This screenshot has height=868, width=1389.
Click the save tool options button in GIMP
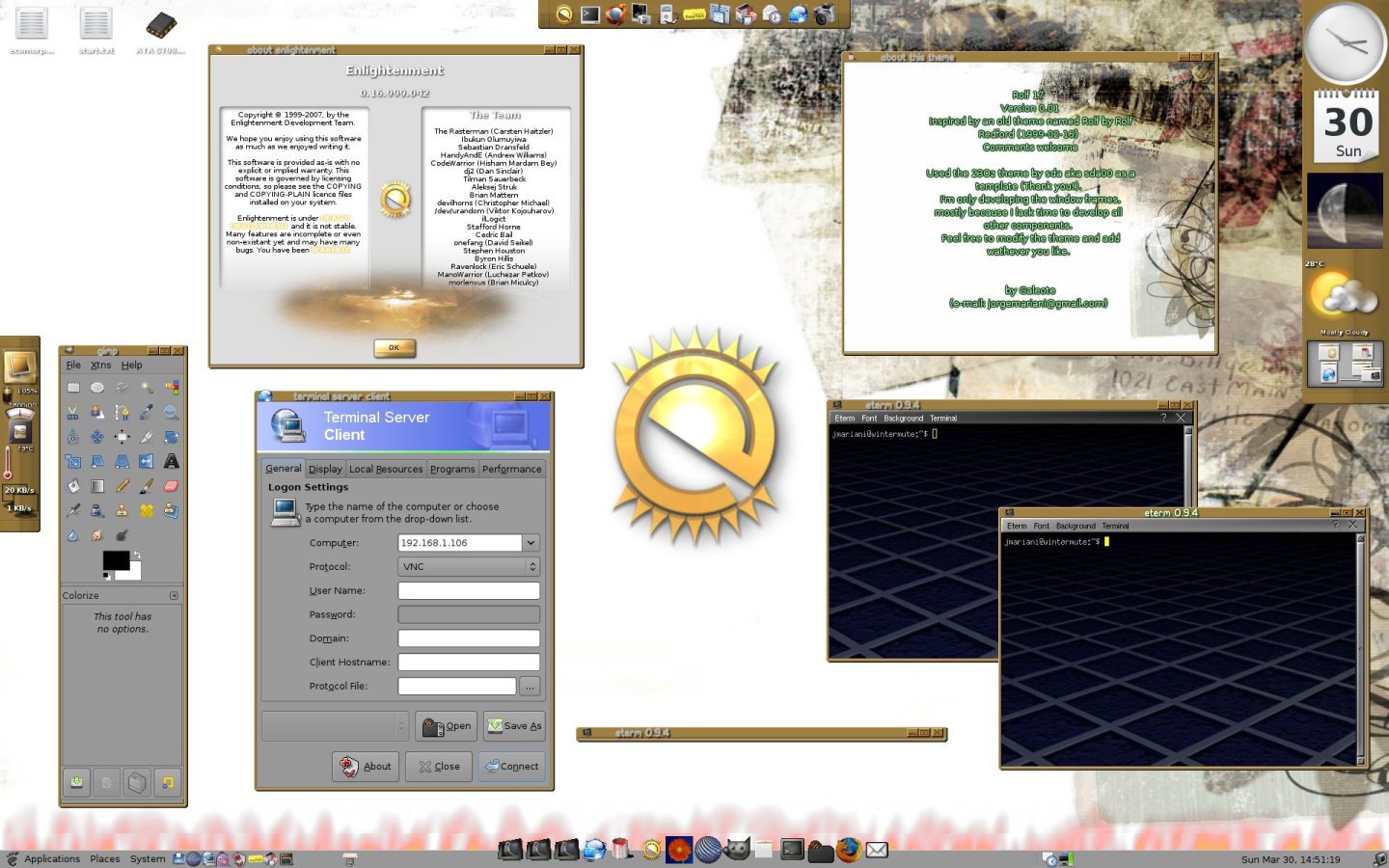pyautogui.click(x=76, y=782)
